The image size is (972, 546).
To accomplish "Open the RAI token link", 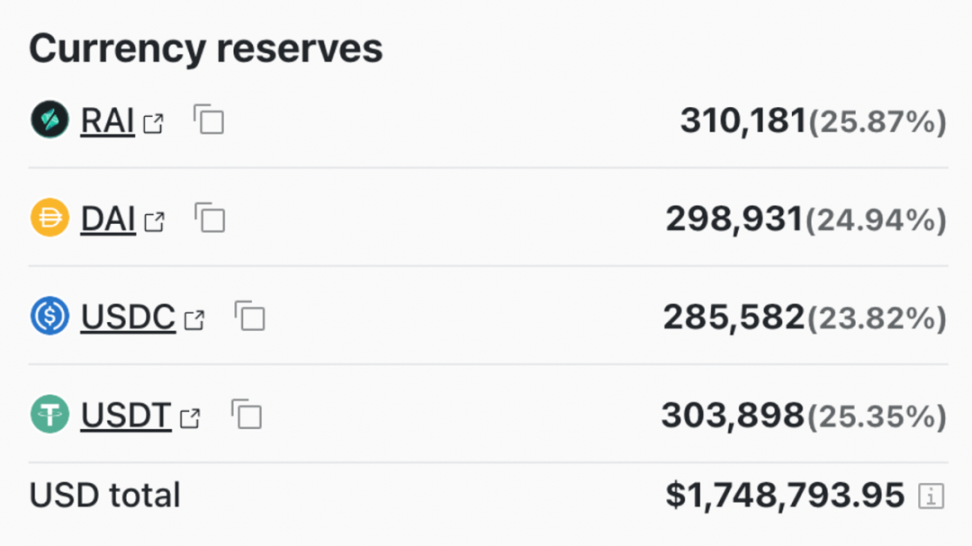I will tap(108, 121).
